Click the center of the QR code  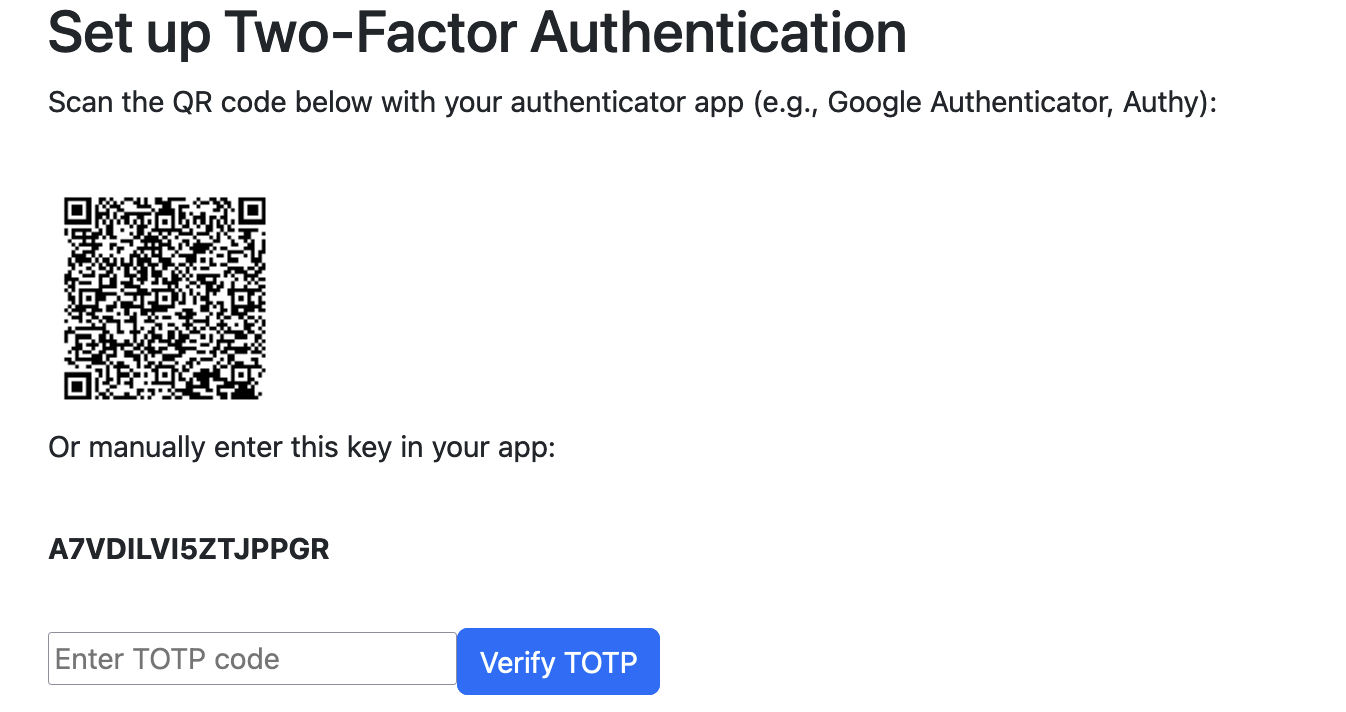[x=165, y=298]
